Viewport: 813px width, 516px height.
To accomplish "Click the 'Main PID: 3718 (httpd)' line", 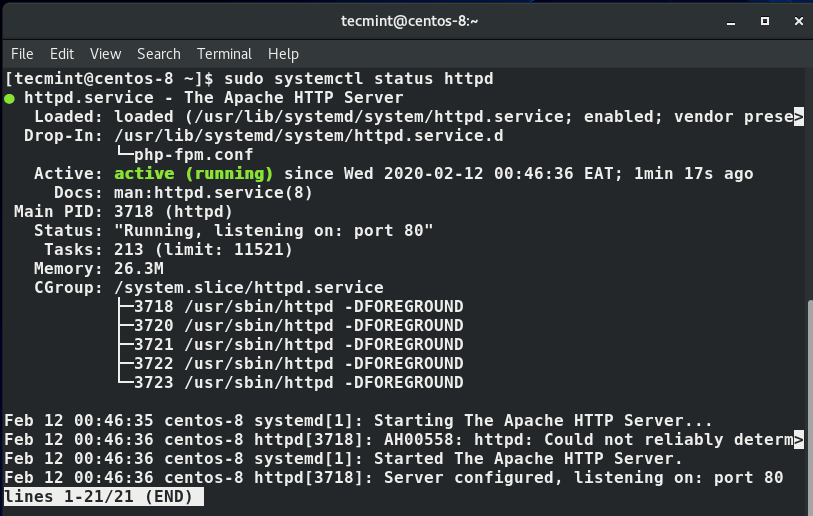I will [x=123, y=212].
